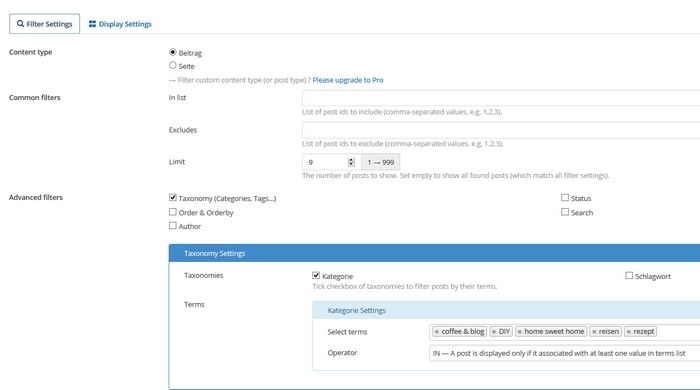Remove the DIY term tag

click(x=494, y=332)
